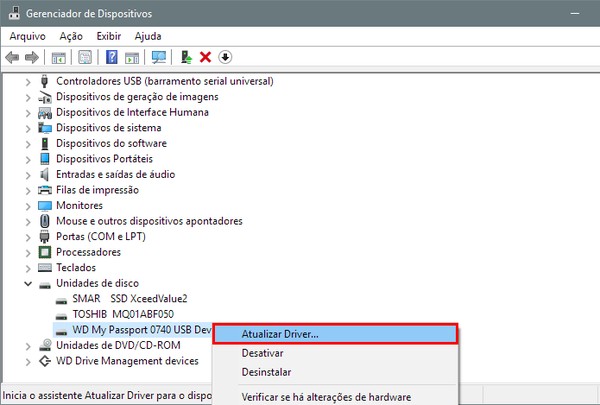The width and height of the screenshot is (600, 405).
Task: Click the Processadores chip icon
Action: pyautogui.click(x=45, y=252)
